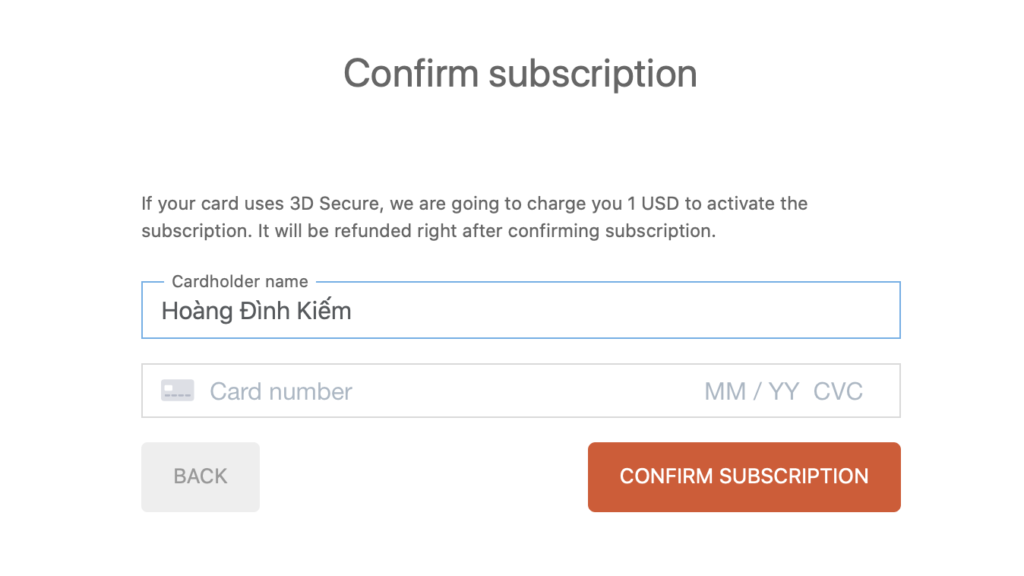Click the refund sentence in the notice

(487, 231)
